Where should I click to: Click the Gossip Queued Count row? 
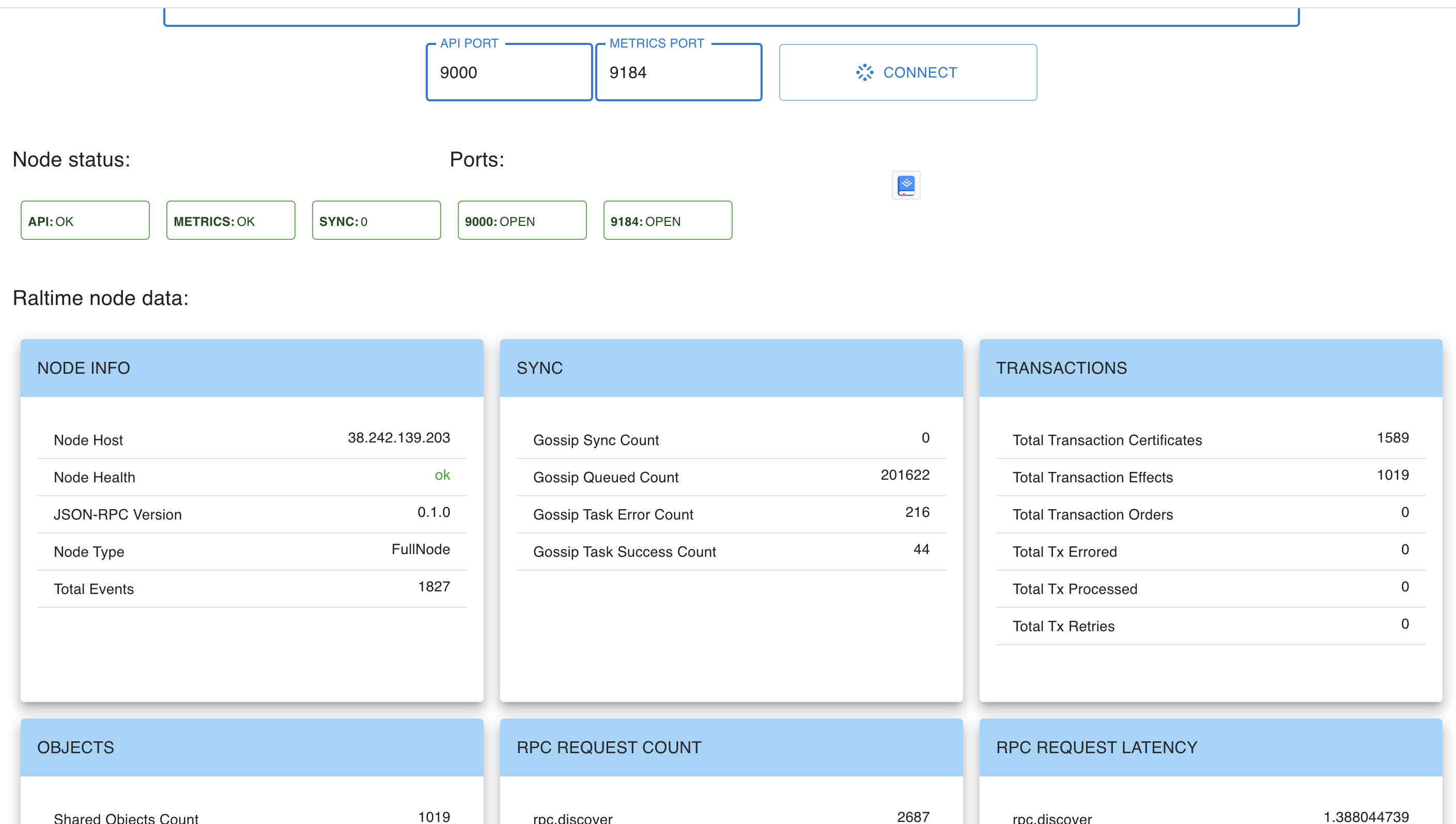[x=731, y=477]
